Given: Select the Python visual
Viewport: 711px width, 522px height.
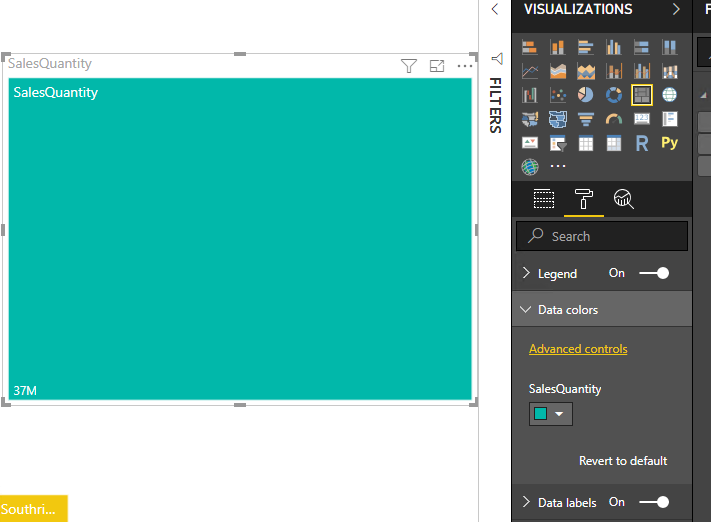Looking at the screenshot, I should click(669, 143).
